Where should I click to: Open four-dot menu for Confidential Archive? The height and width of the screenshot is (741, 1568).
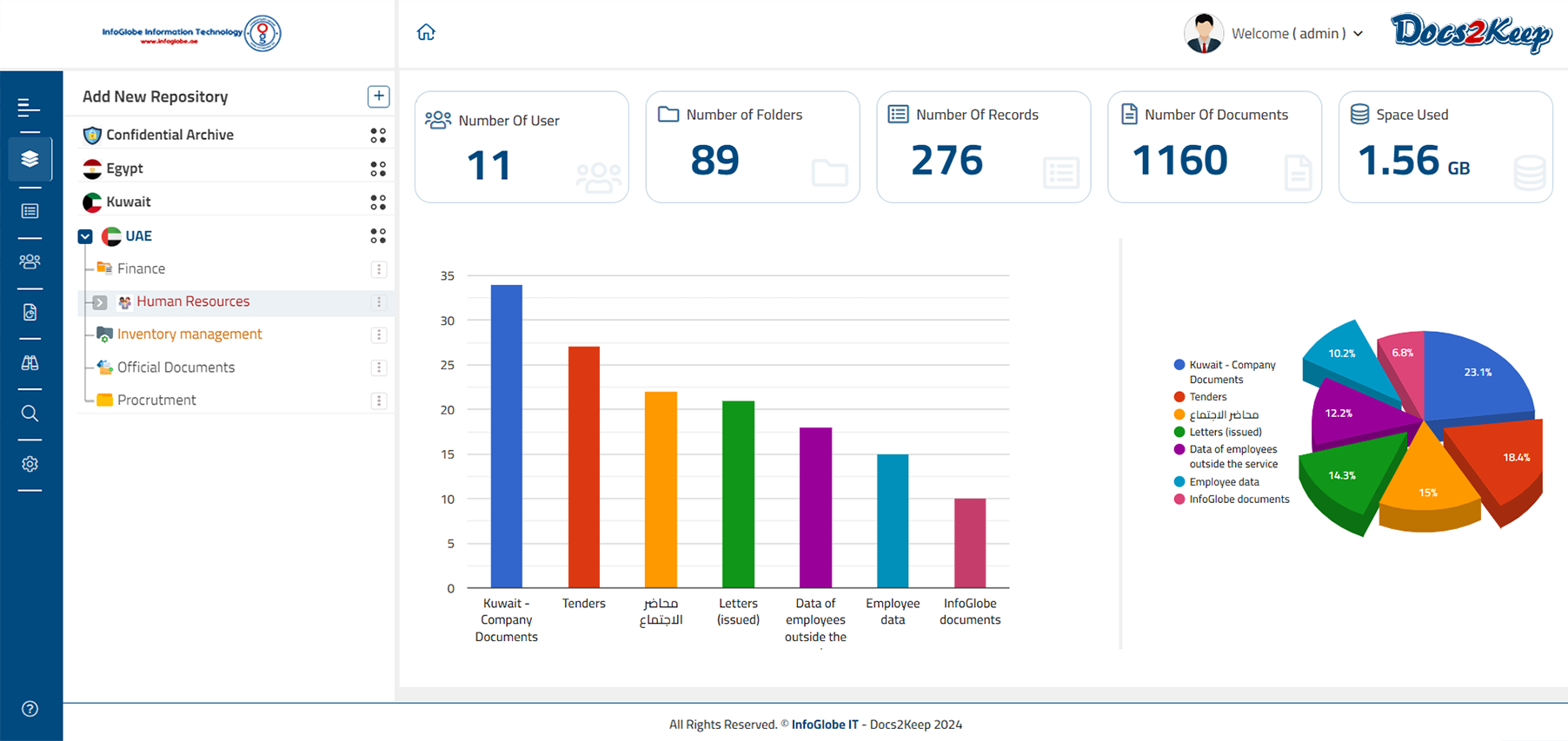(x=378, y=136)
